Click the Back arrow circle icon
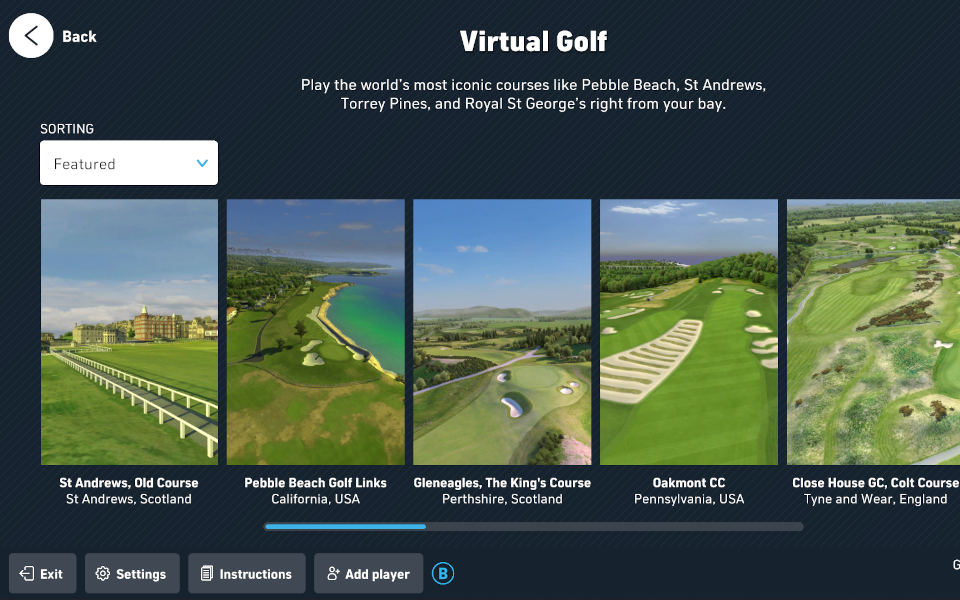Screen dimensions: 960x600 (31, 36)
